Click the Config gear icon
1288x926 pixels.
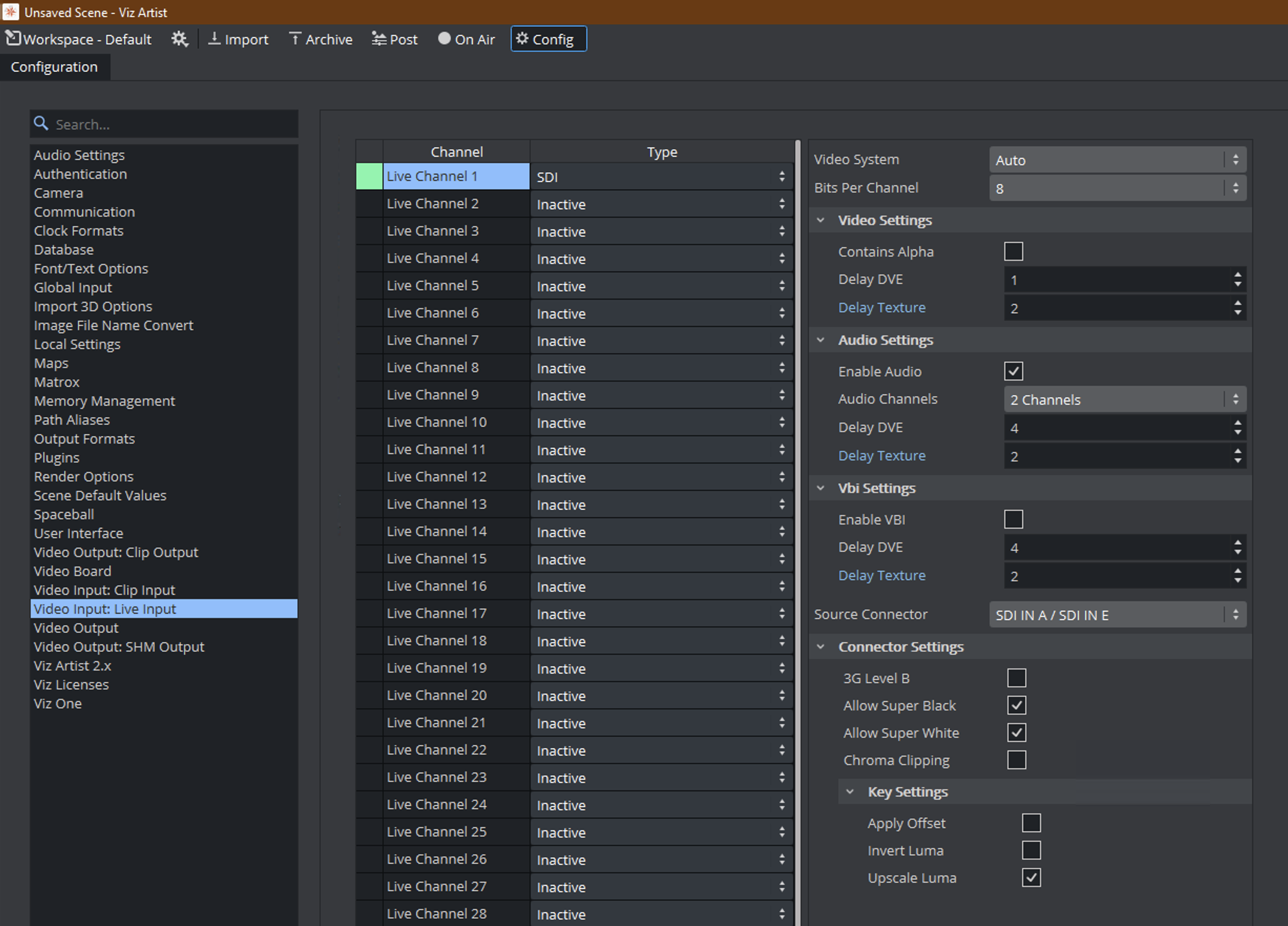coord(523,39)
